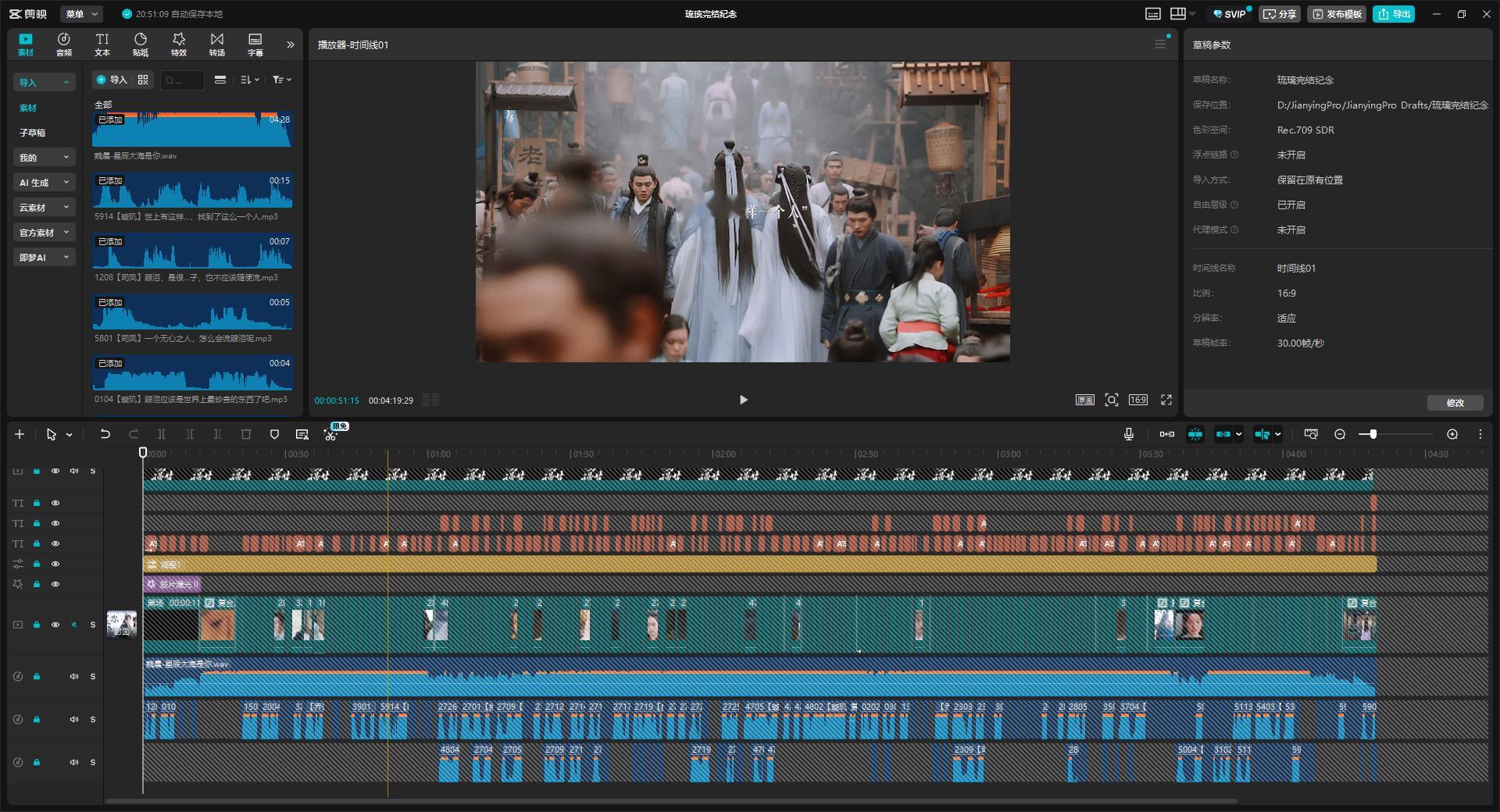Click the plus icon on timeline toolbar
This screenshot has width=1500, height=812.
(20, 434)
